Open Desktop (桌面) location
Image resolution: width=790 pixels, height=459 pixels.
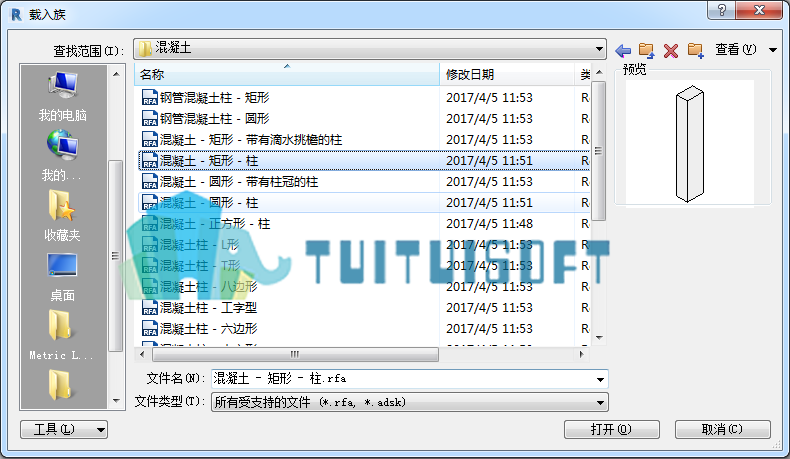coord(62,277)
